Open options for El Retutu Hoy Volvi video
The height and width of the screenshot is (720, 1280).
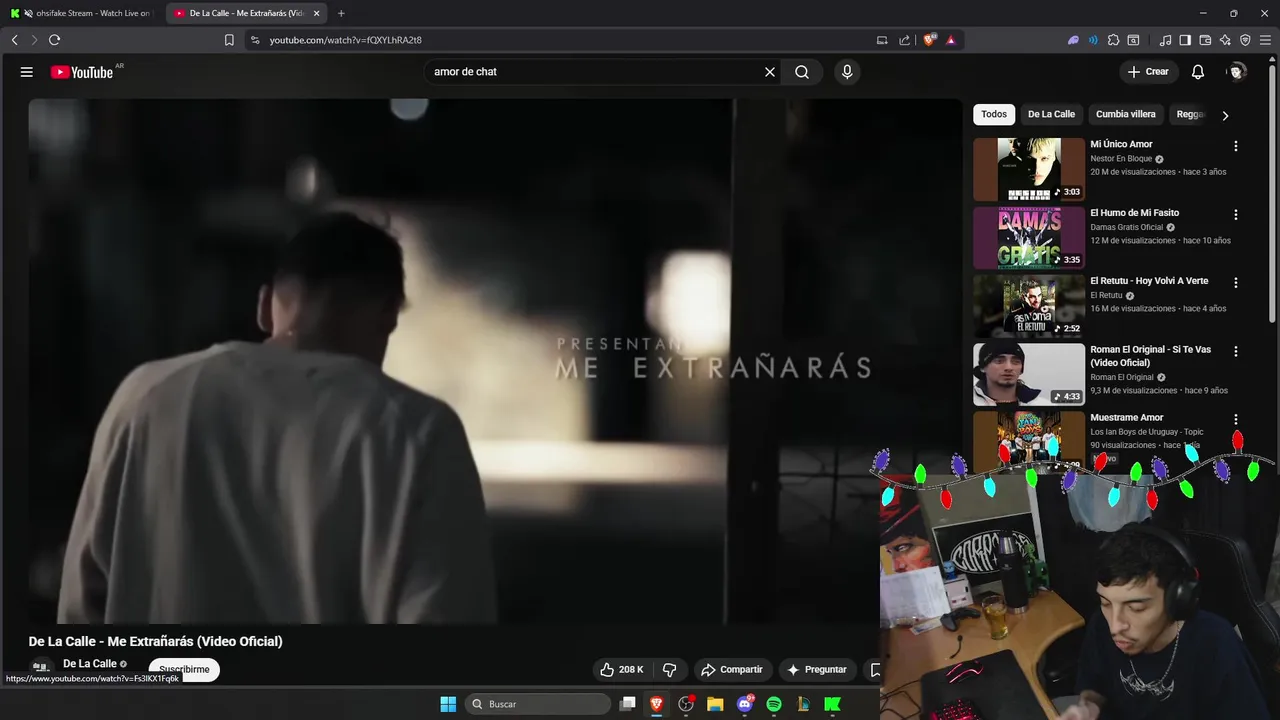click(1235, 283)
